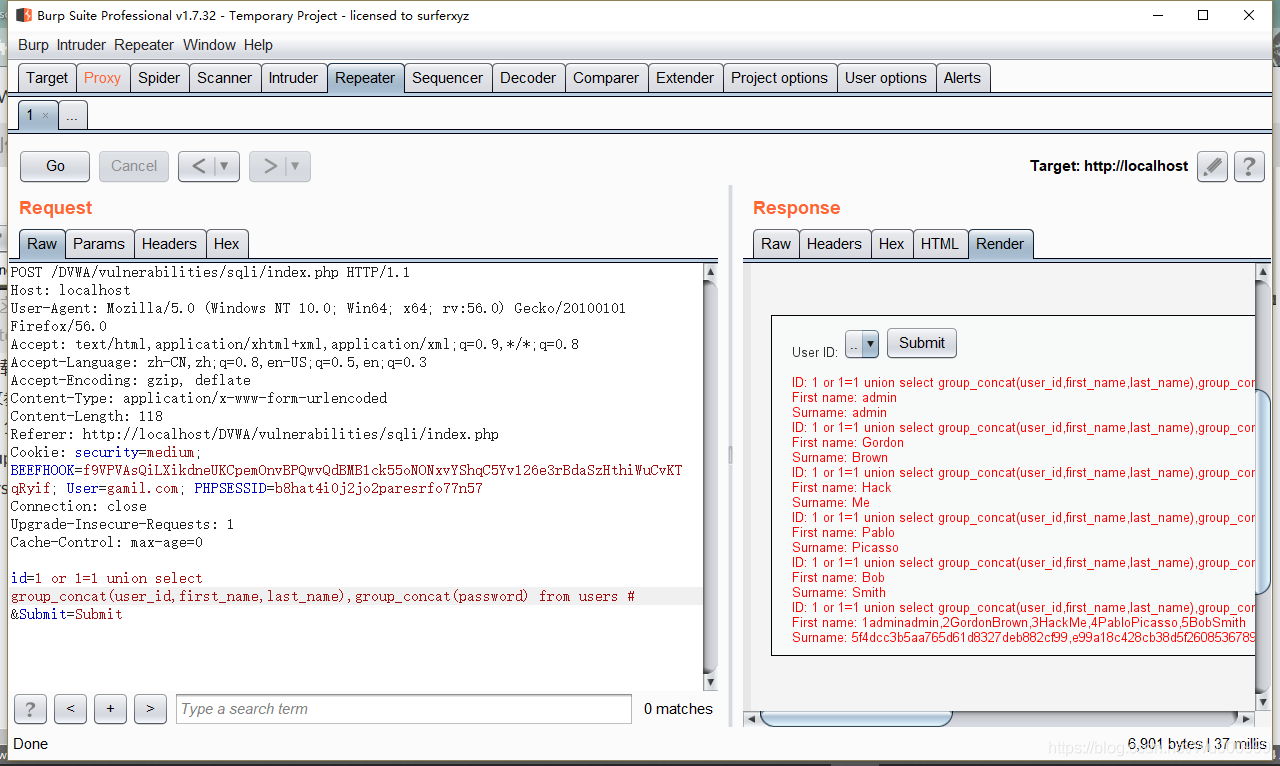Go forward to next request in history
Screen dimensions: 1280x766
tap(269, 166)
